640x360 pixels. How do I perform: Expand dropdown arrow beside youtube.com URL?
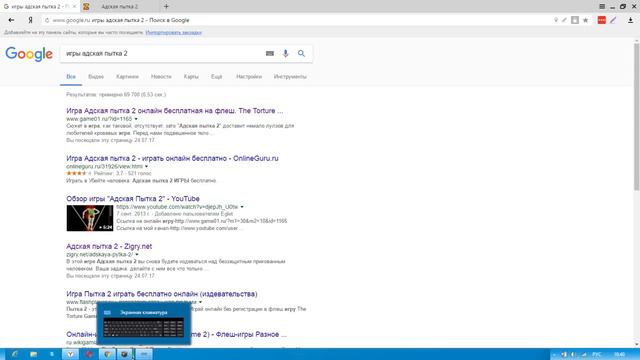pyautogui.click(x=242, y=207)
